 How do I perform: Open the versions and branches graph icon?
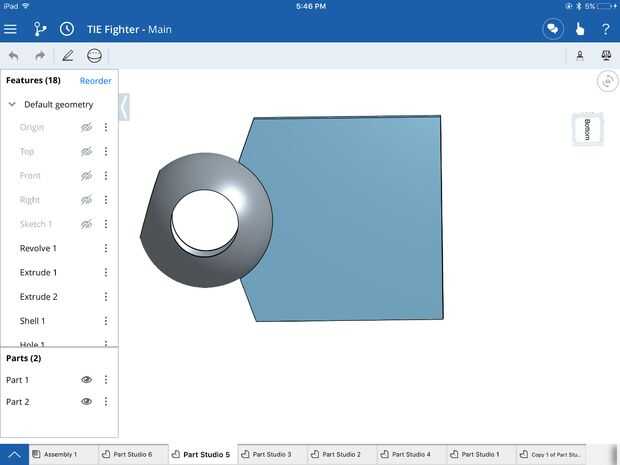pos(40,29)
